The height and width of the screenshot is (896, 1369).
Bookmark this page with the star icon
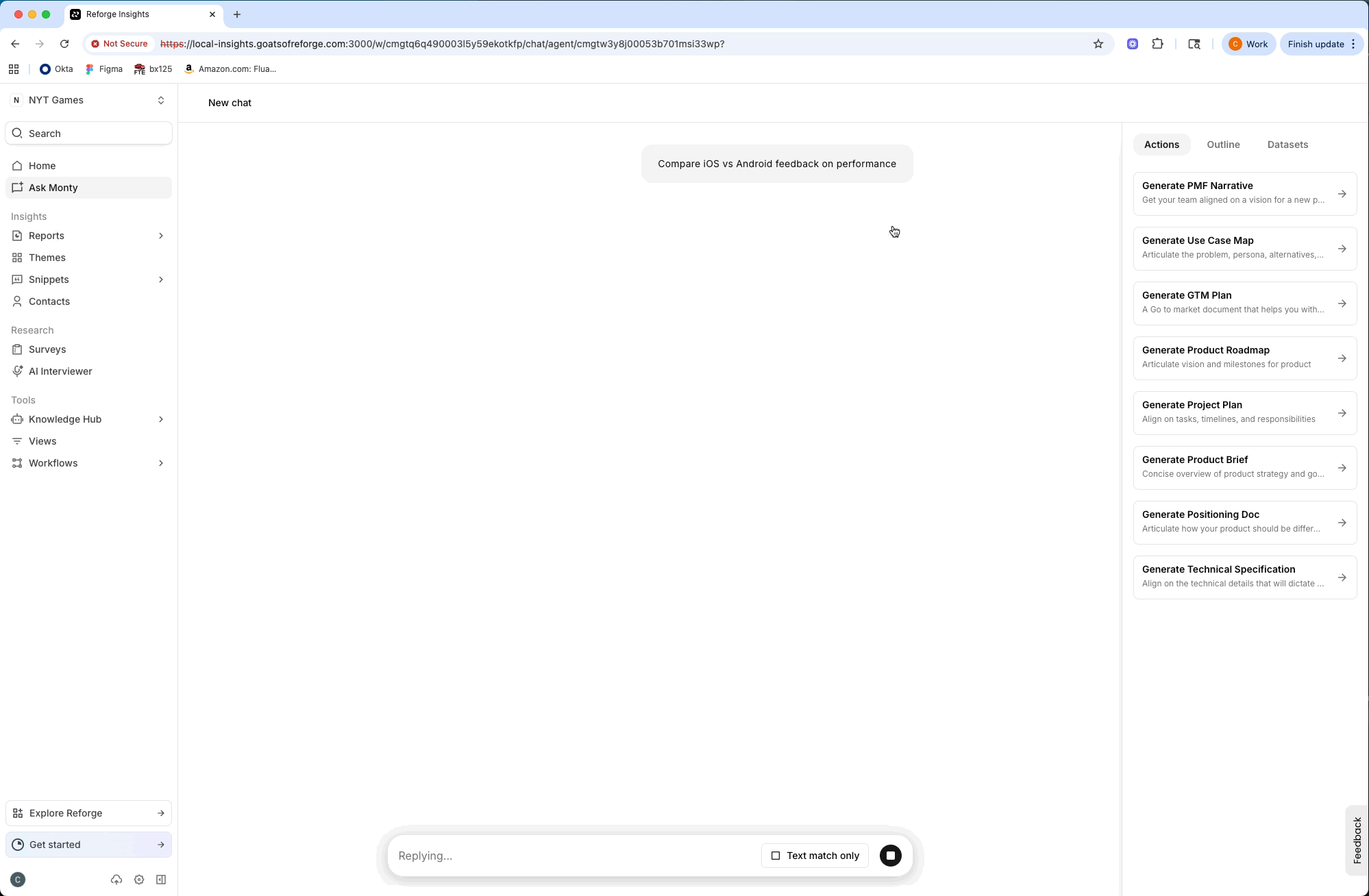pyautogui.click(x=1098, y=43)
